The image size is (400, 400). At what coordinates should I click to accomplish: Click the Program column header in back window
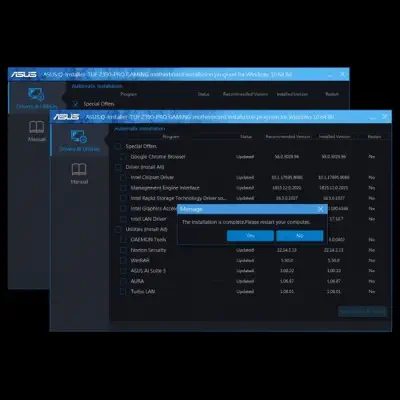(x=128, y=94)
